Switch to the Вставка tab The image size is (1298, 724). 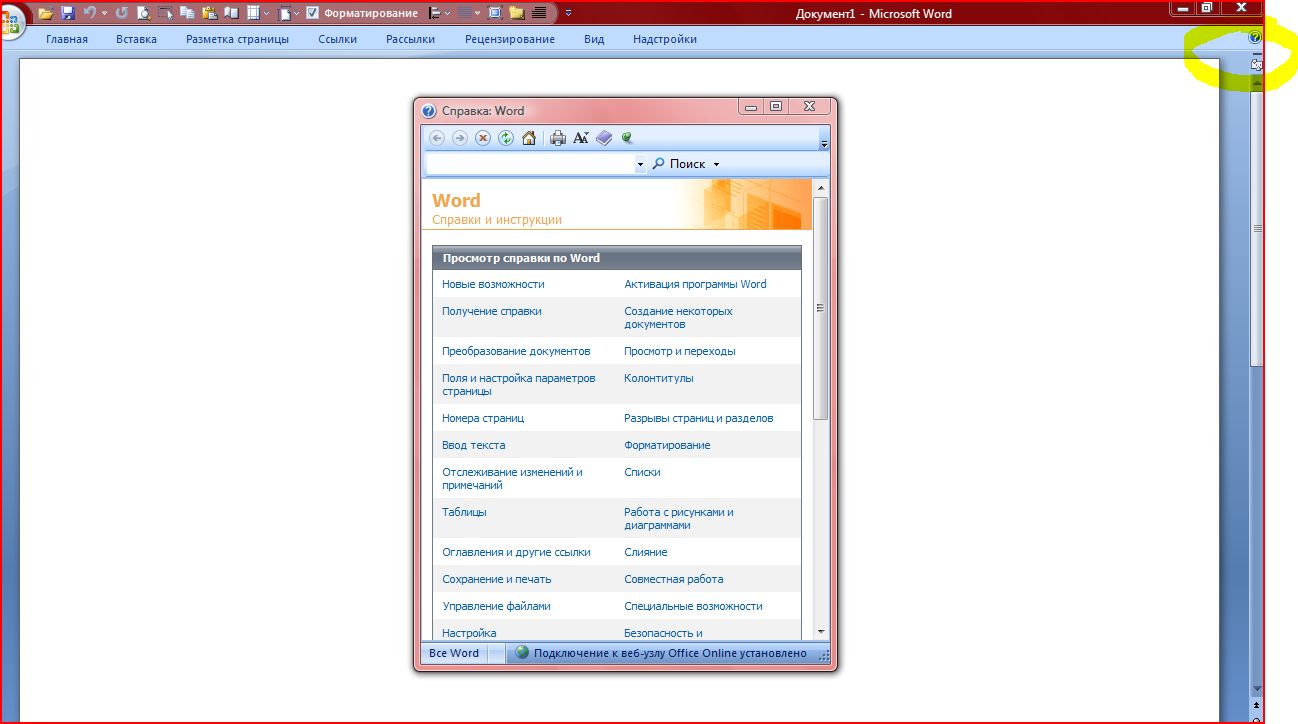click(x=136, y=39)
